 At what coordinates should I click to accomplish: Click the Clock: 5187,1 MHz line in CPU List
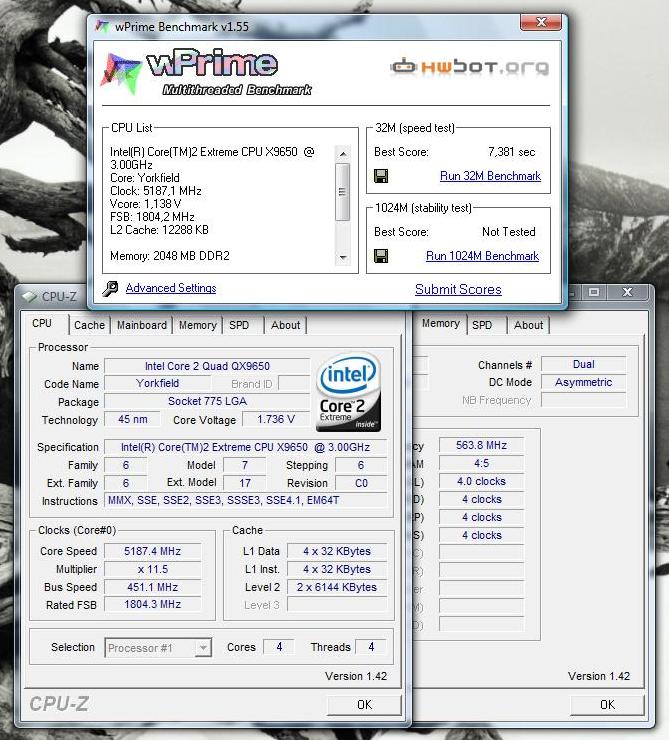(156, 191)
